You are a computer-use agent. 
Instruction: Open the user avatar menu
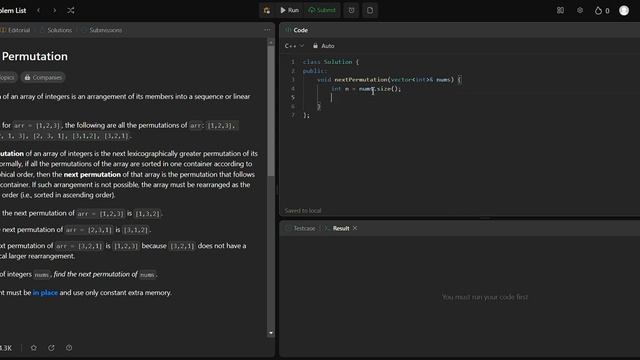pos(624,10)
